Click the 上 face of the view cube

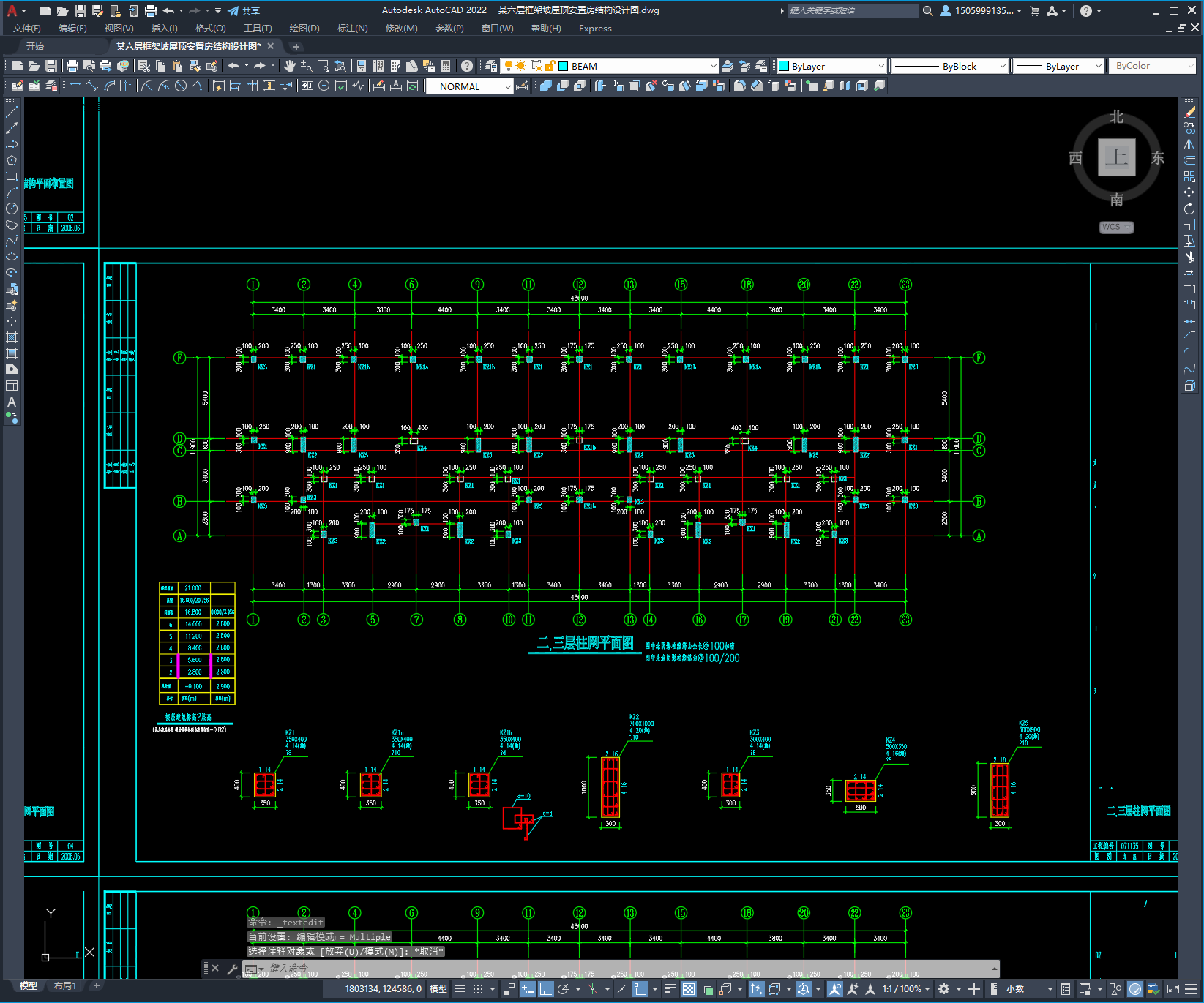pos(1116,157)
